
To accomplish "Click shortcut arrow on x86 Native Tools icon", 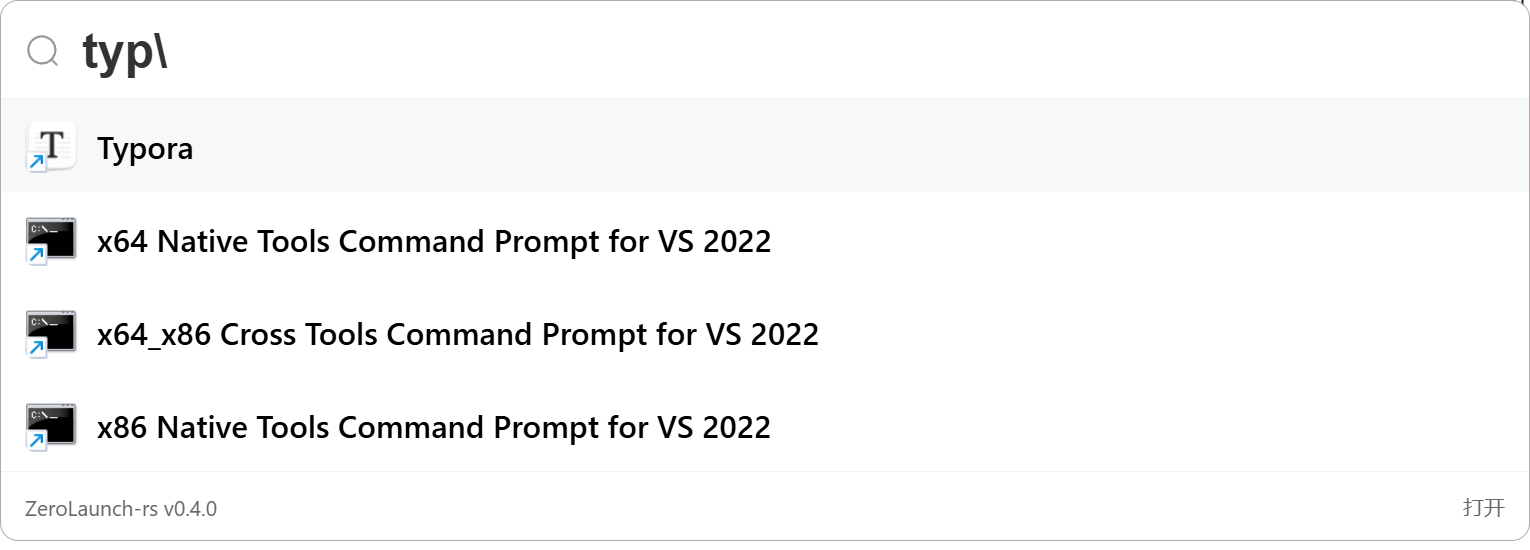I will click(x=36, y=441).
